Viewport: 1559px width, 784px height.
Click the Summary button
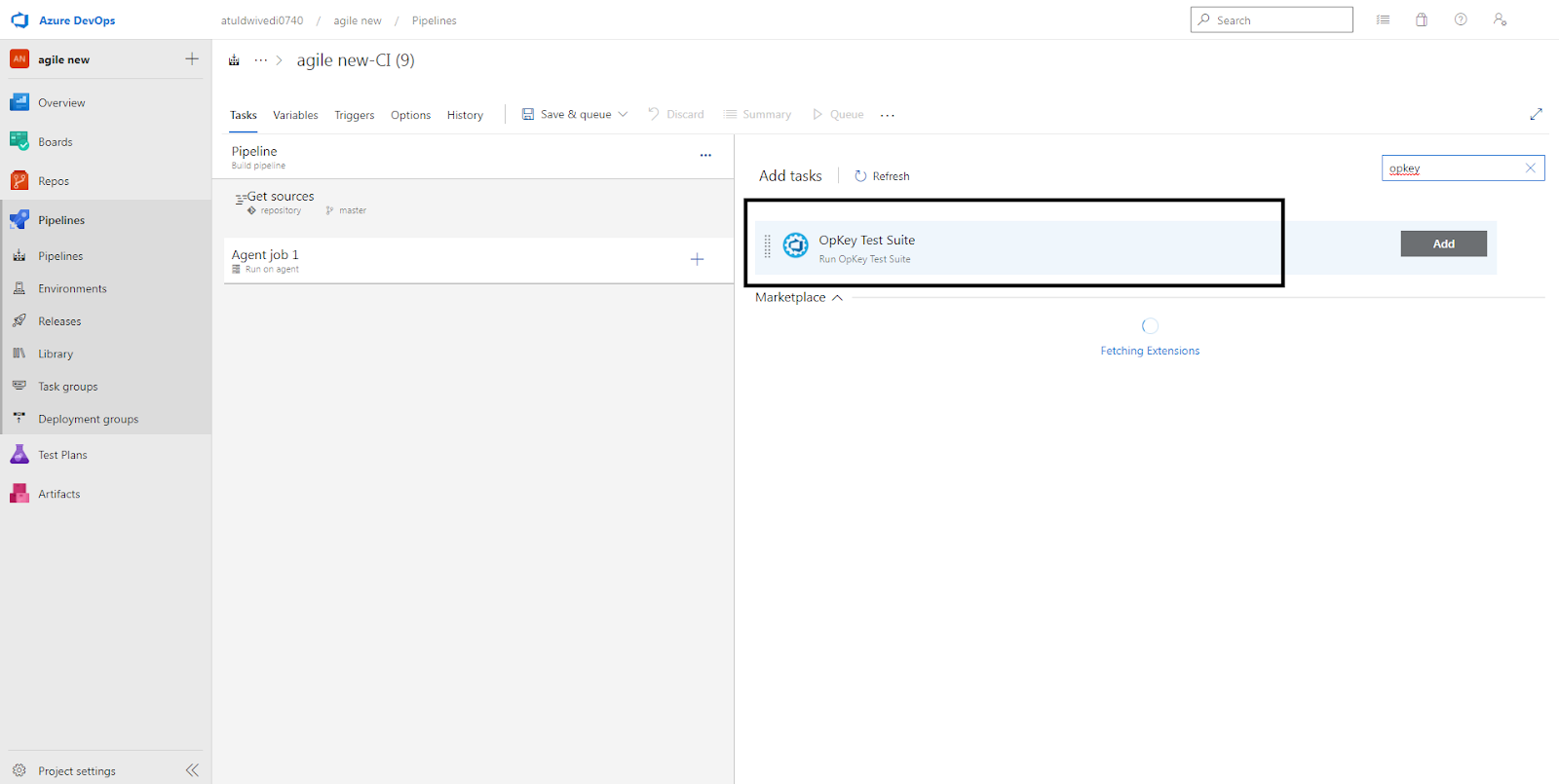(x=757, y=114)
